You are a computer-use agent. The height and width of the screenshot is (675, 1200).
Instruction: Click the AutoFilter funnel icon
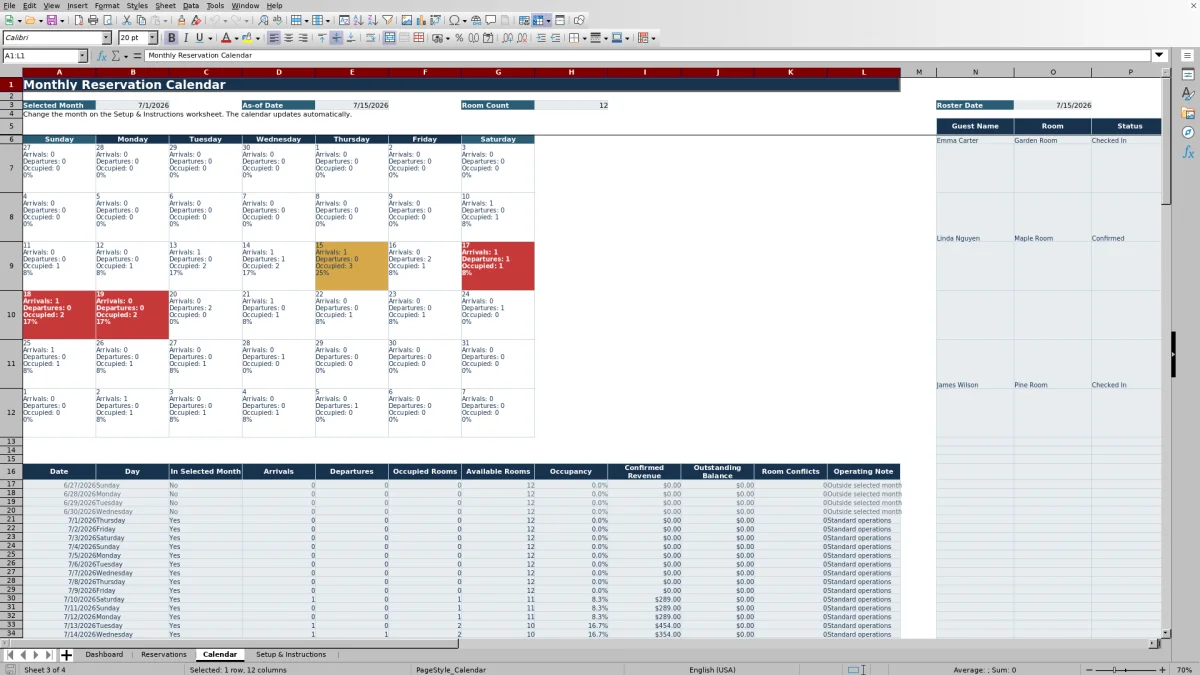tap(387, 20)
